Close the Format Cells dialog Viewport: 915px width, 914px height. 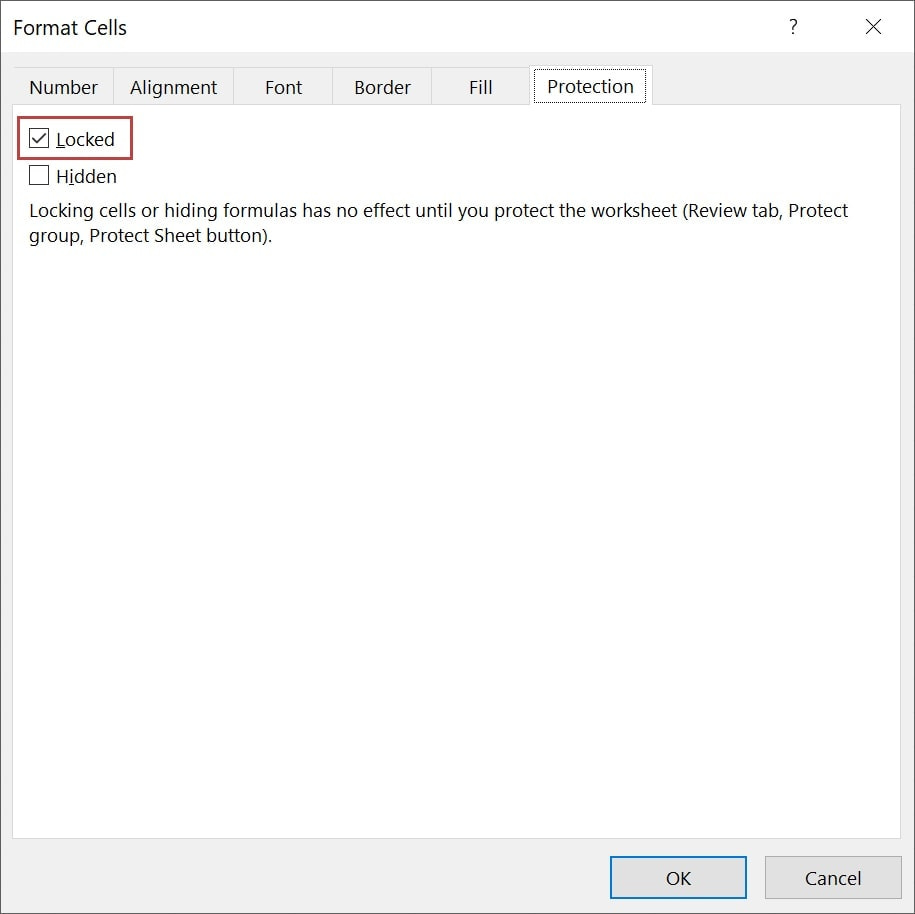pos(873,26)
